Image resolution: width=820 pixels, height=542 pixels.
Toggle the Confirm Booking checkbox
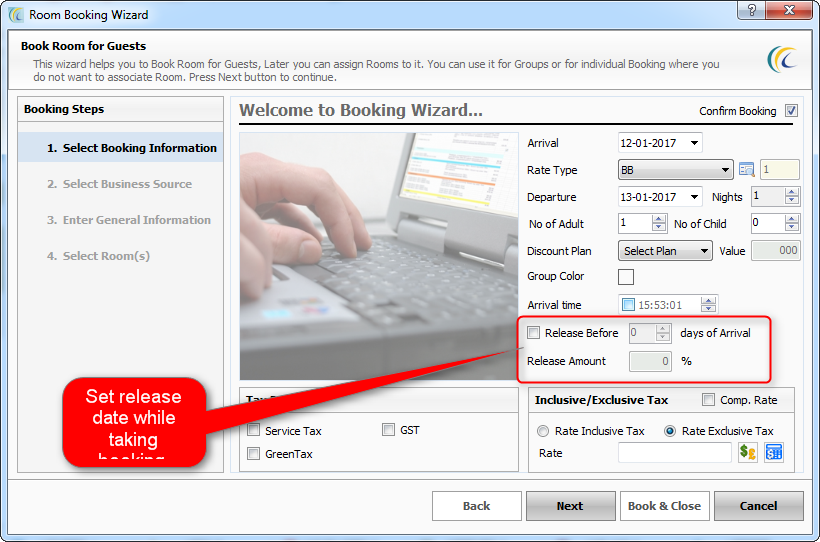coord(791,110)
